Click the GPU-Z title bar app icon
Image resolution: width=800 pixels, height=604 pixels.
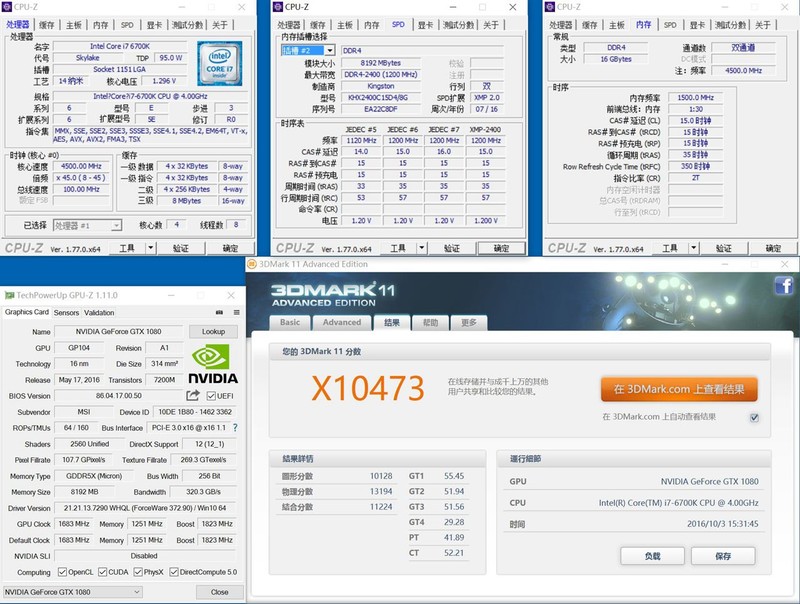click(x=9, y=295)
